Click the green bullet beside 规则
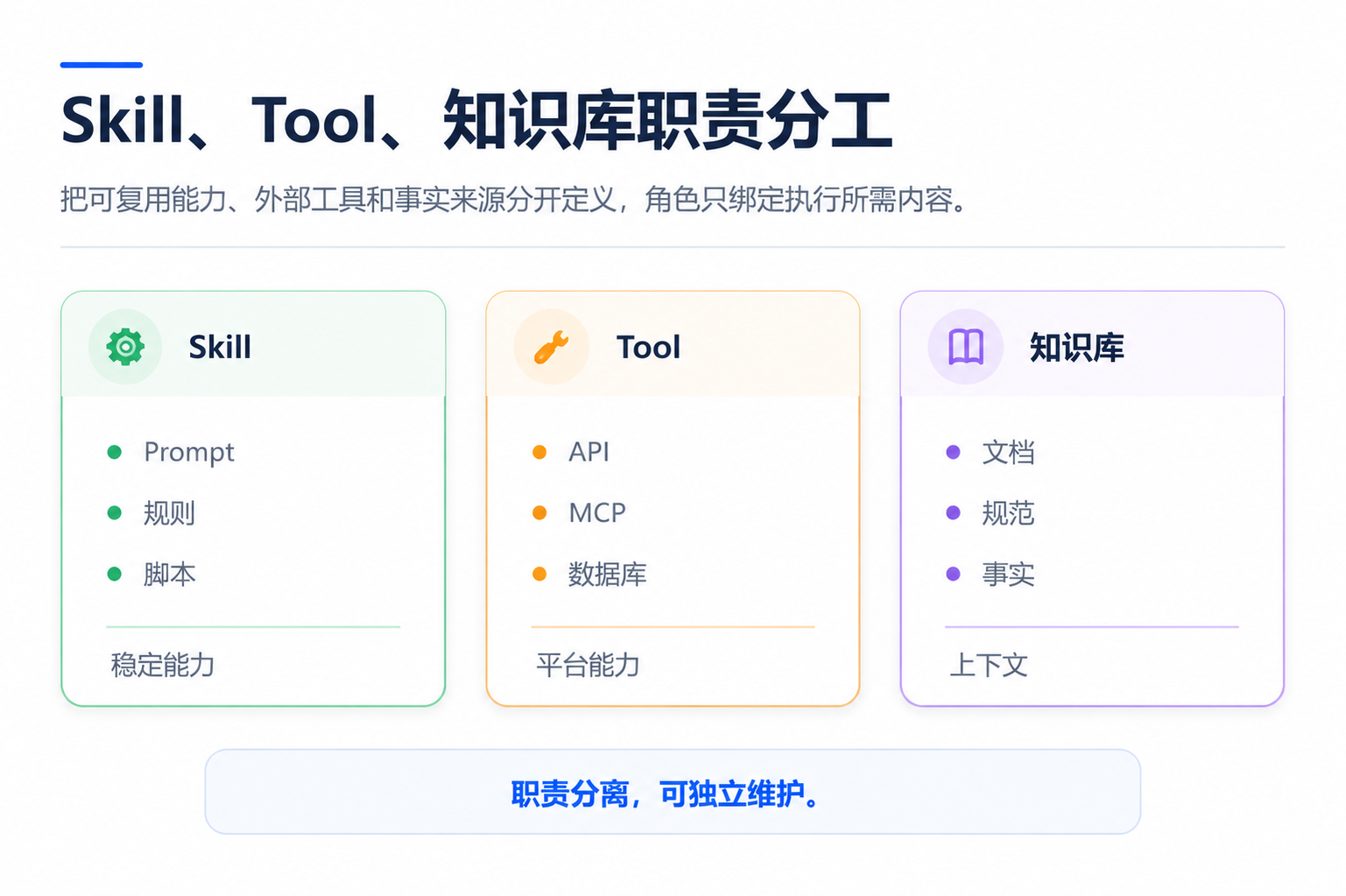The height and width of the screenshot is (896, 1346). (x=114, y=513)
